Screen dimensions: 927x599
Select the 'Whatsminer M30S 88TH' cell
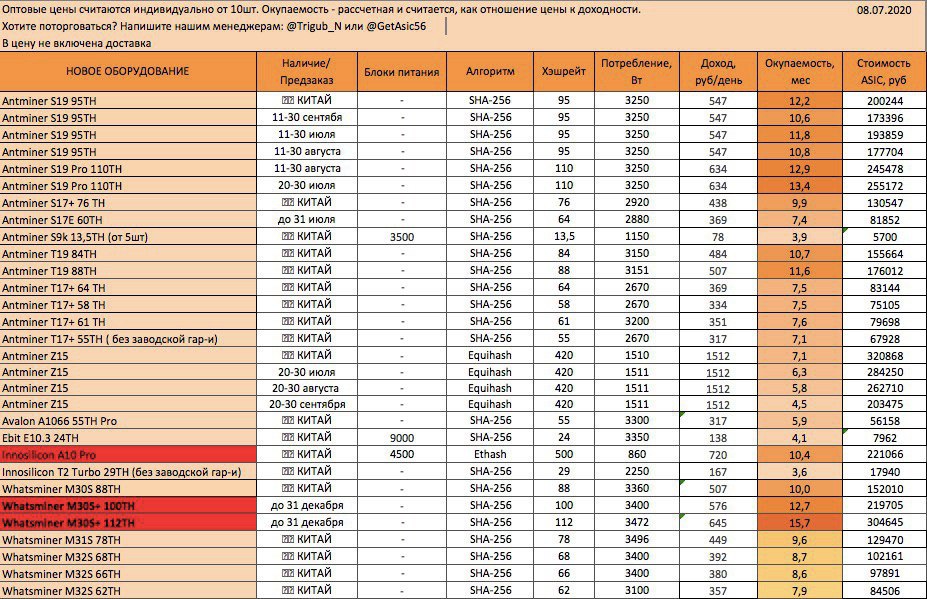(x=128, y=489)
